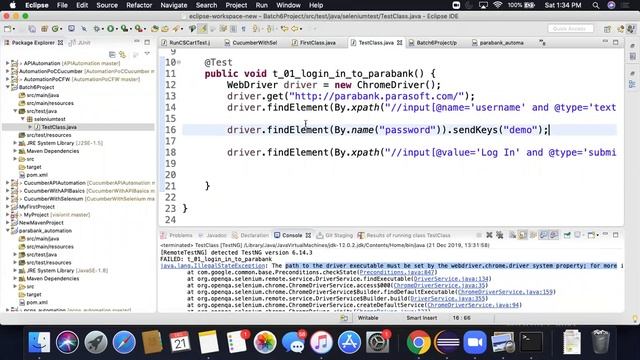Click the External Tools run icon

tap(139, 29)
